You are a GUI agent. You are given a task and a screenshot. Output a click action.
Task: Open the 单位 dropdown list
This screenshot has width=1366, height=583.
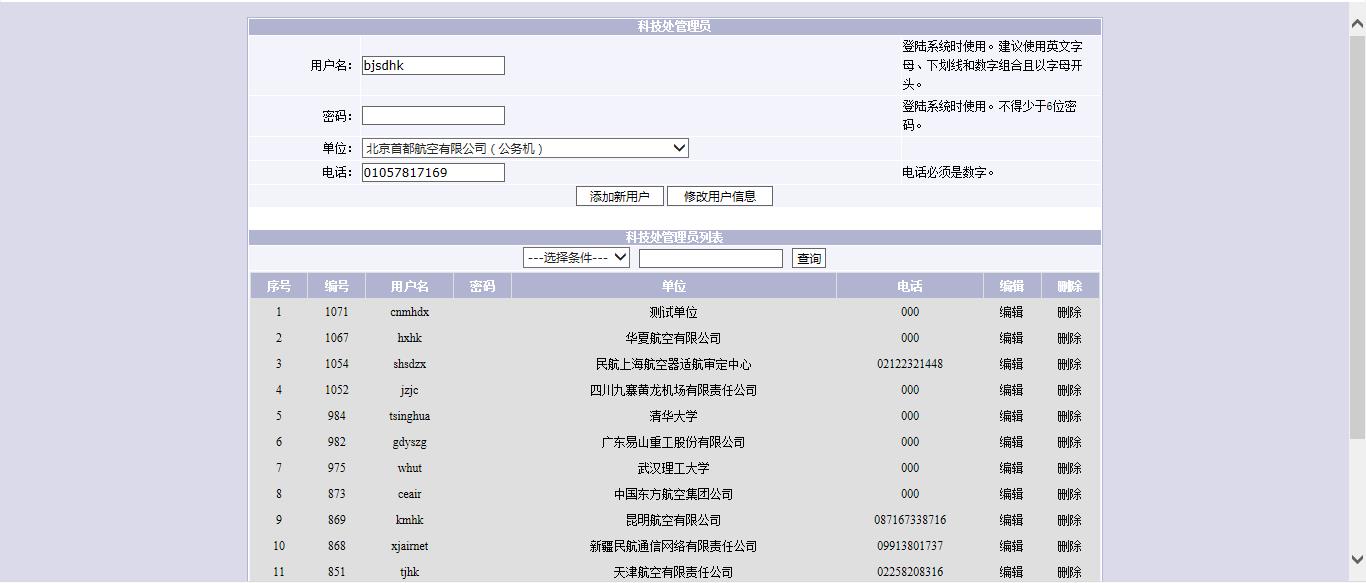[525, 148]
